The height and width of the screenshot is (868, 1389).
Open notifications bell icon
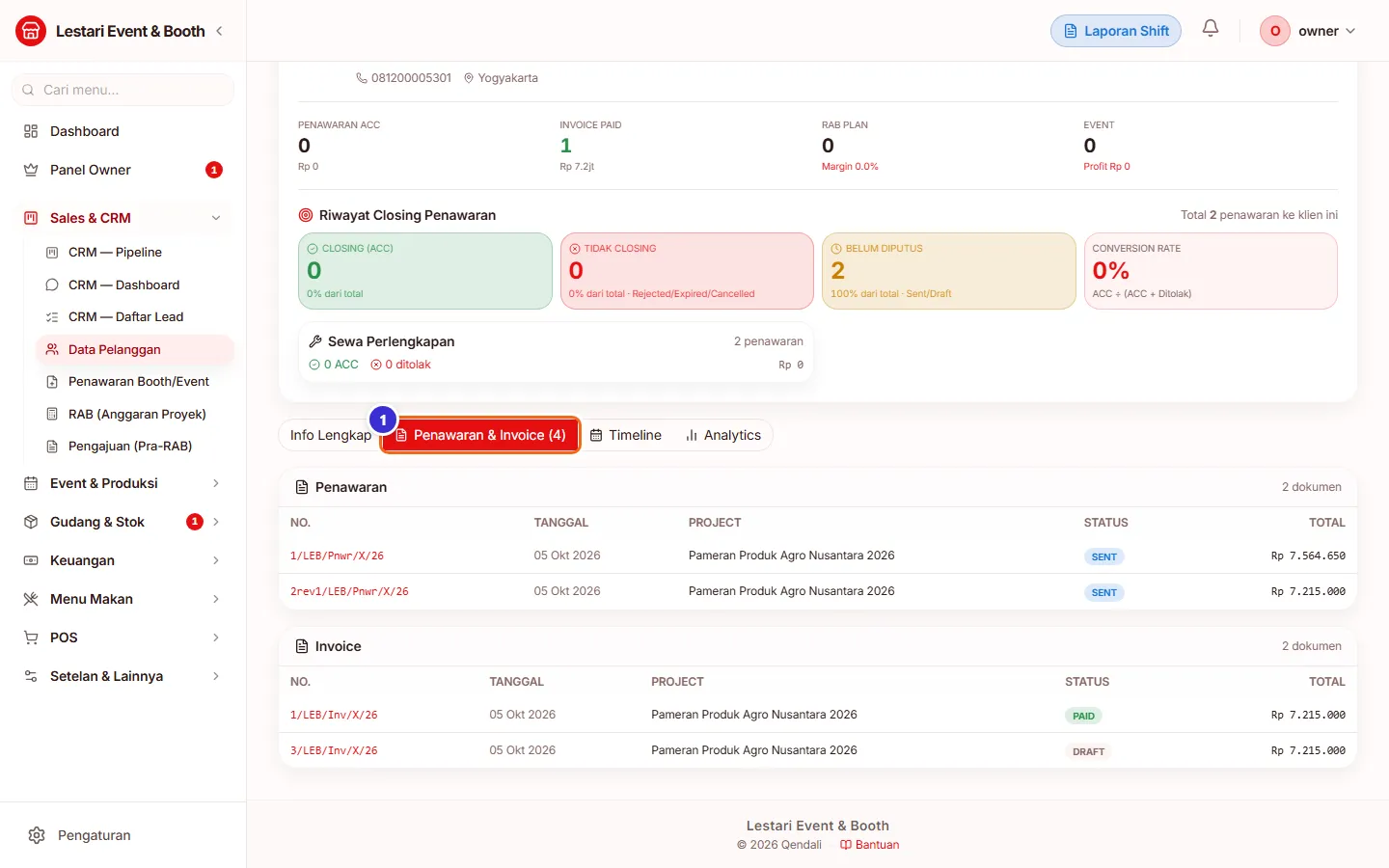1211,29
